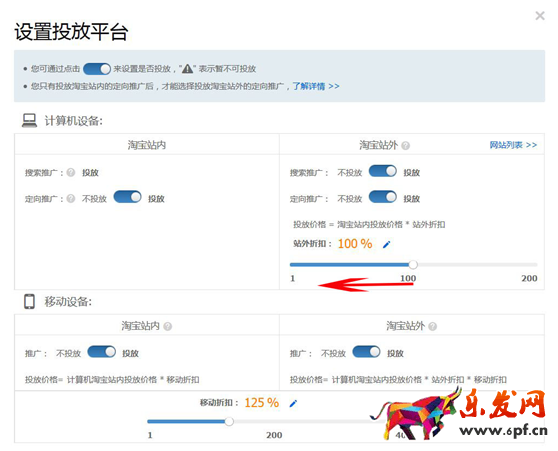This screenshot has height=451, width=558.
Task: Click the 移动折扣 slider handle
Action: [x=229, y=421]
